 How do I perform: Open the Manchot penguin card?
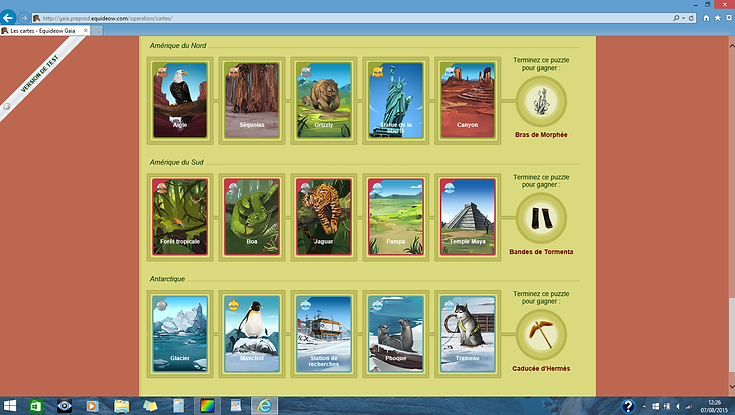point(252,334)
